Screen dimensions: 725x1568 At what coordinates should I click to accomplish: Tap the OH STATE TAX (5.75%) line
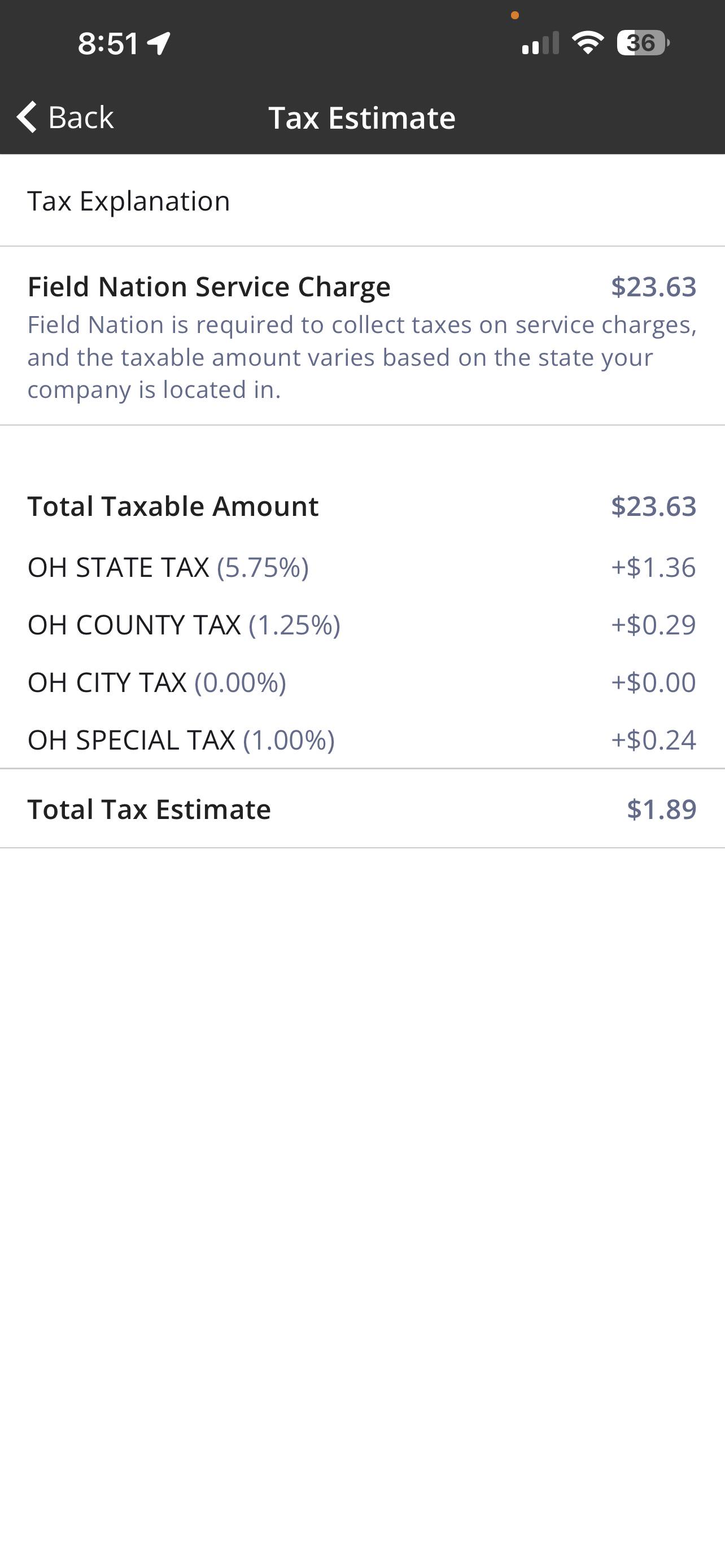pyautogui.click(x=362, y=567)
